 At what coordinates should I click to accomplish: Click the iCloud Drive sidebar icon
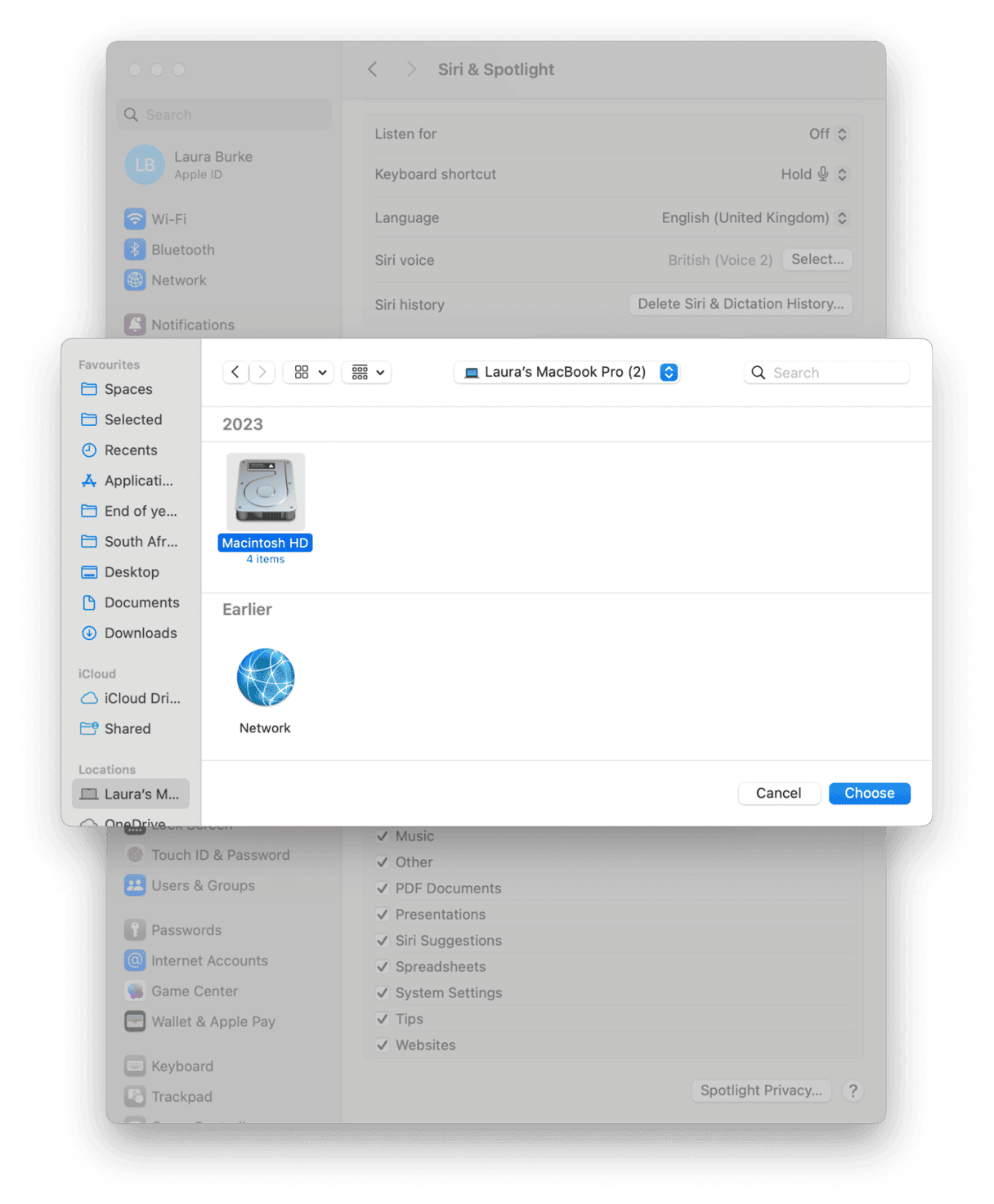[x=90, y=698]
